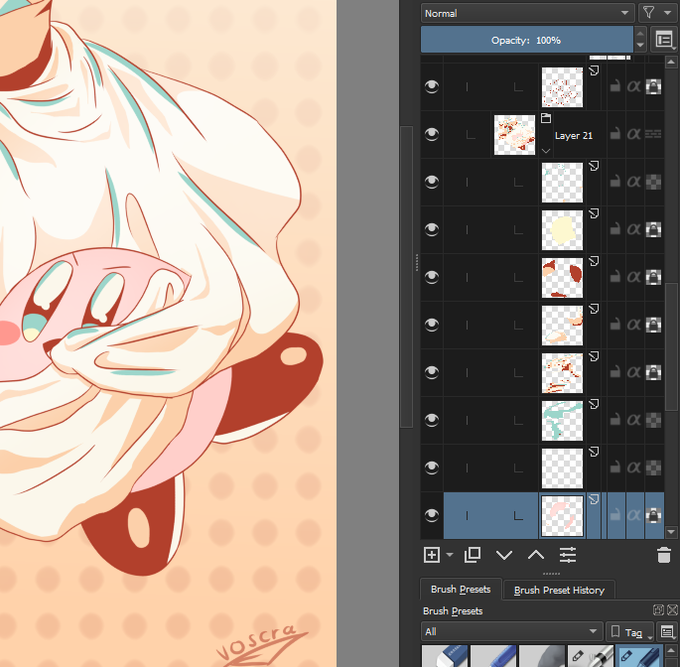The width and height of the screenshot is (680, 667).
Task: Lock the red speckles layer
Action: 615,86
